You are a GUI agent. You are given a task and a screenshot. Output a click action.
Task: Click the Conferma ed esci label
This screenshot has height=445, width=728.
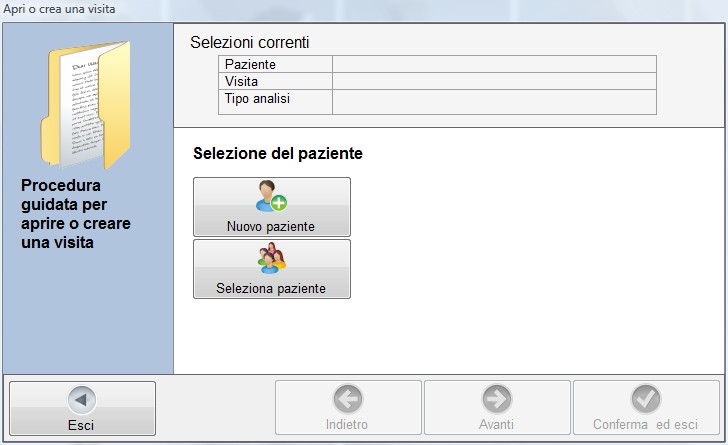click(x=645, y=424)
